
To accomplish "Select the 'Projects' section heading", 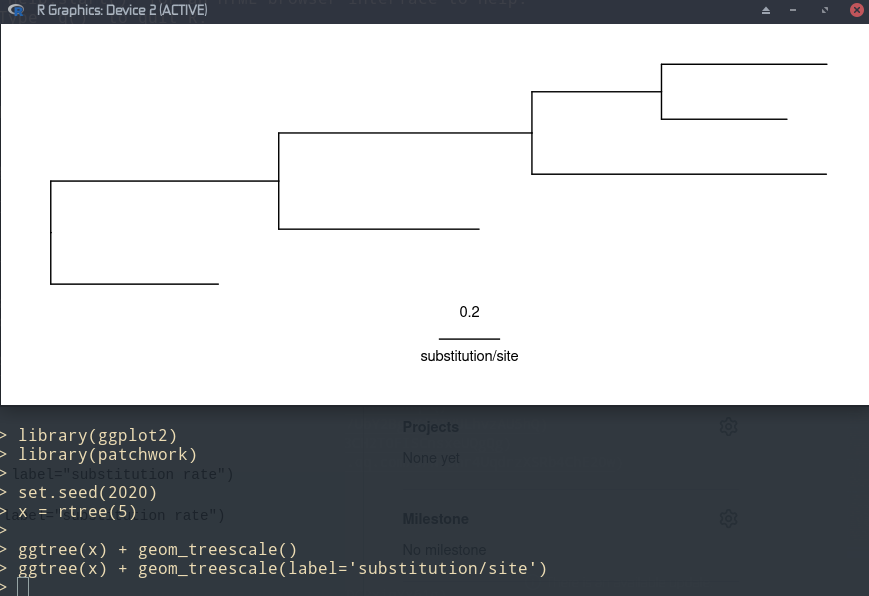I will point(430,426).
